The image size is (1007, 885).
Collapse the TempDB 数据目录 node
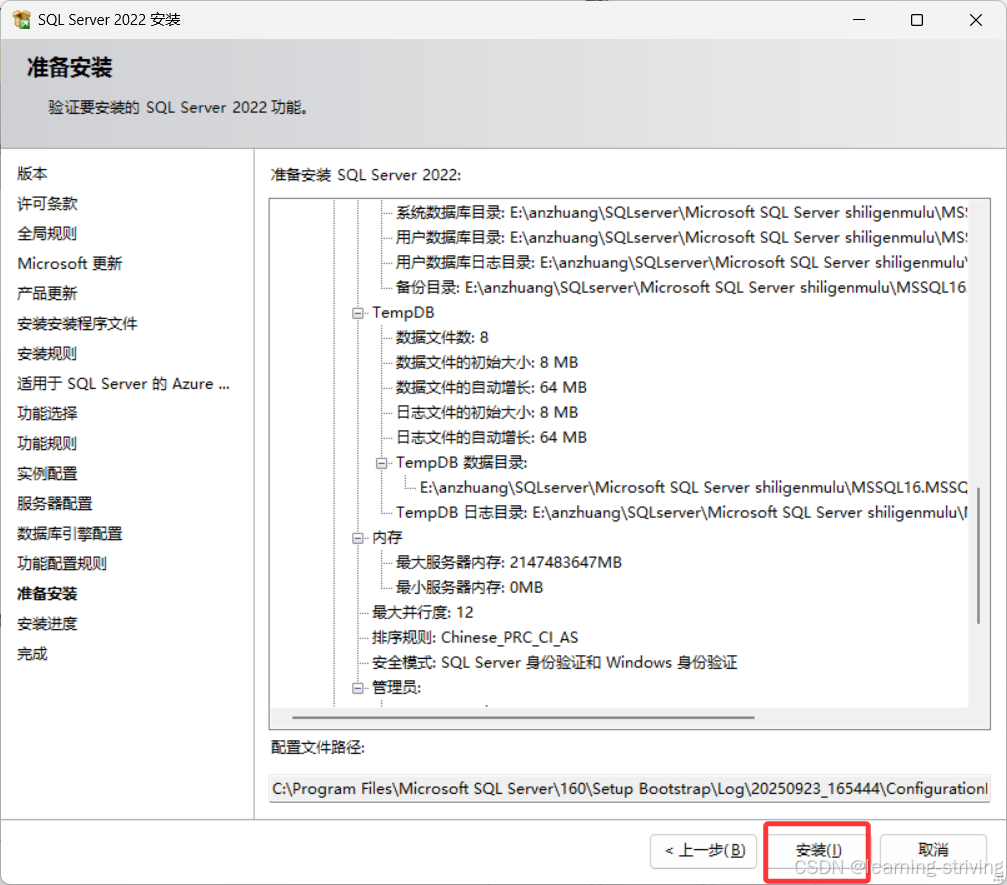coord(381,463)
